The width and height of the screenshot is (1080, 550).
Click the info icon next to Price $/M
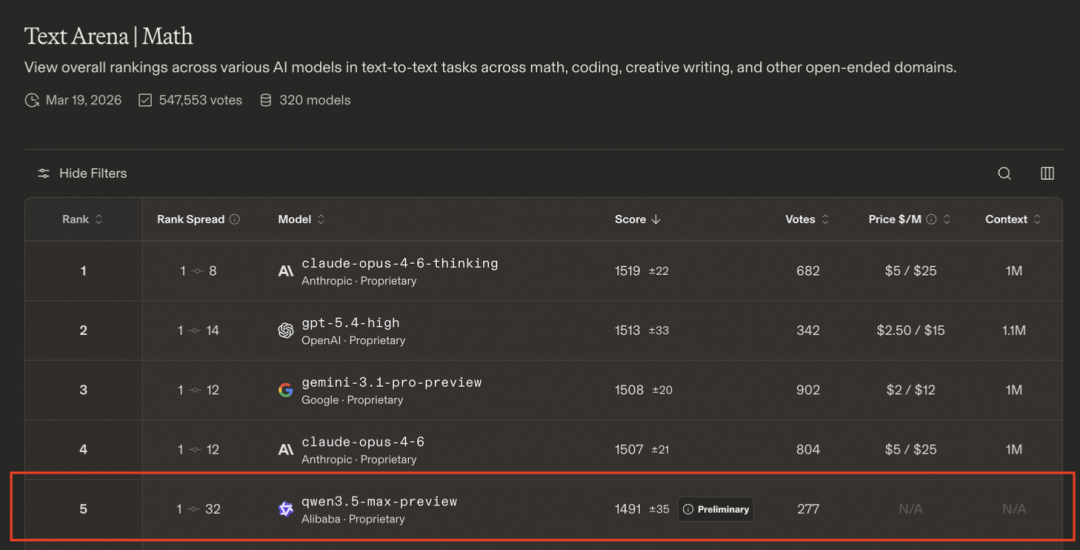931,219
